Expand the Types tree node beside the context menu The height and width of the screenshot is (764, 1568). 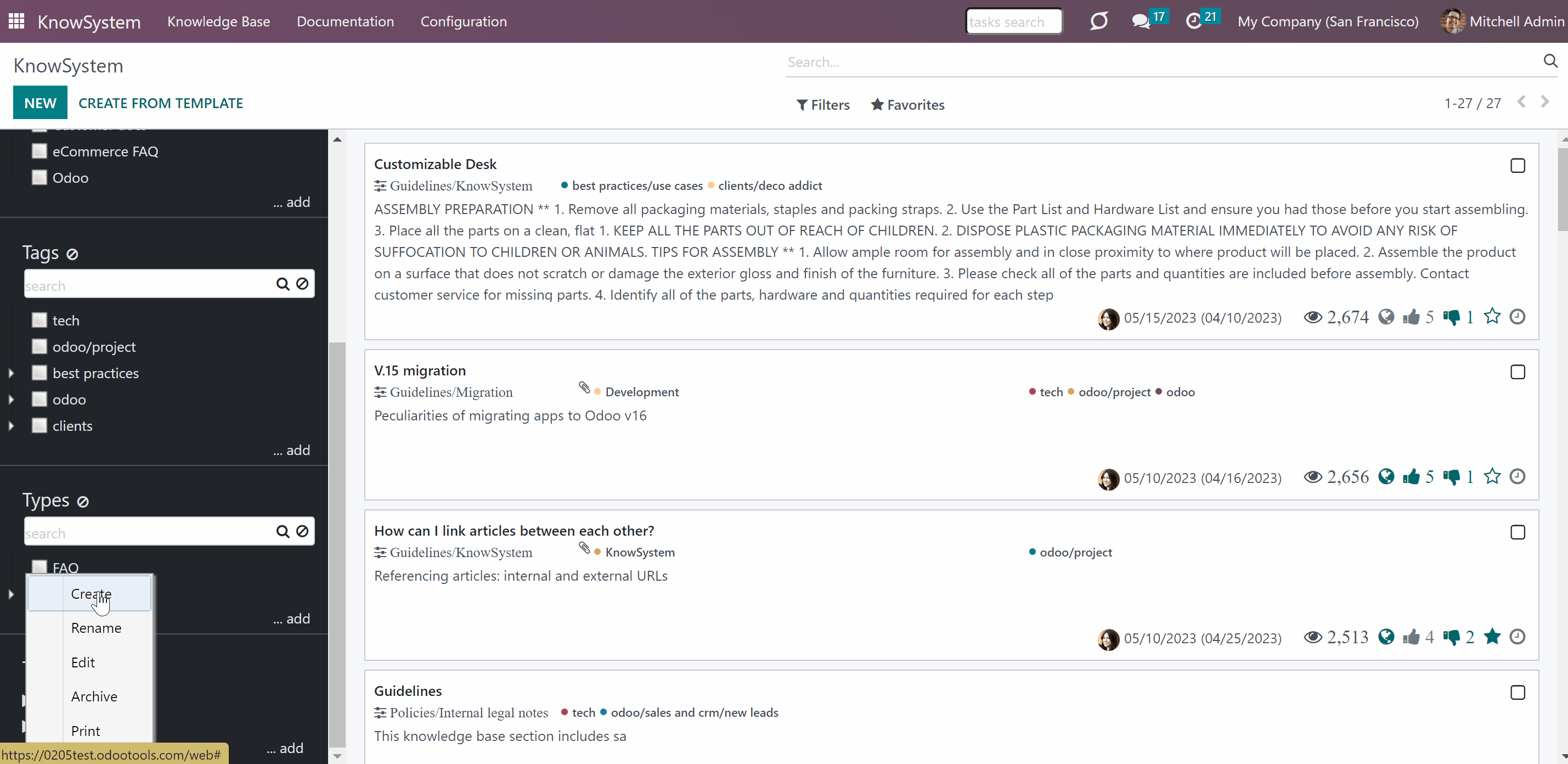(x=11, y=594)
